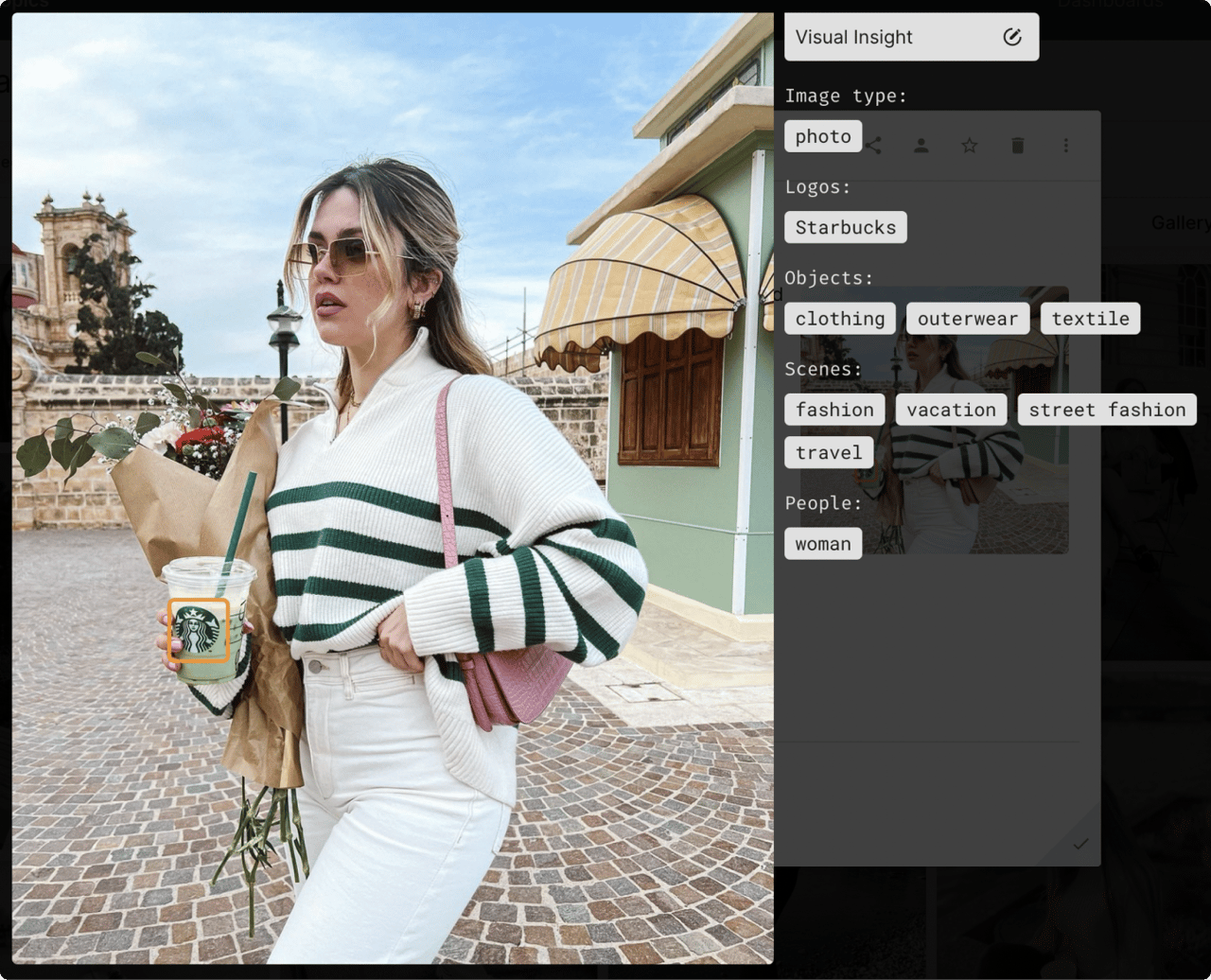The image size is (1211, 980).
Task: Click the Starbucks logo detection box on the cup
Action: click(x=199, y=629)
